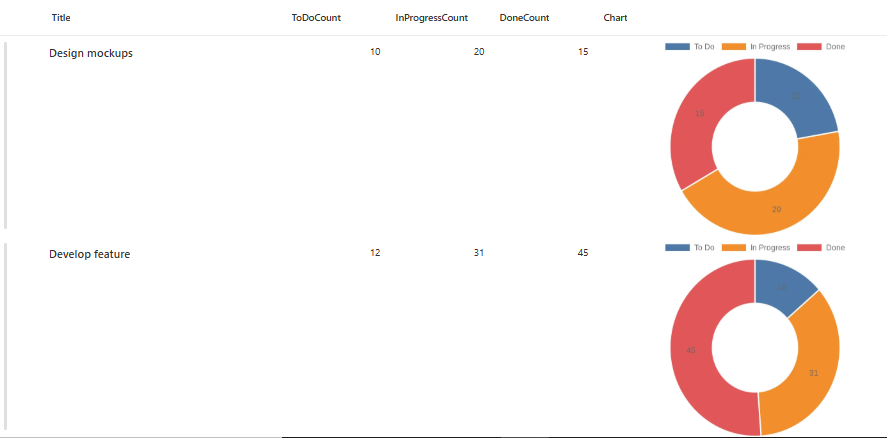This screenshot has width=887, height=438.
Task: Select InProgressCount value 31 in Develop feature row
Action: click(x=479, y=253)
